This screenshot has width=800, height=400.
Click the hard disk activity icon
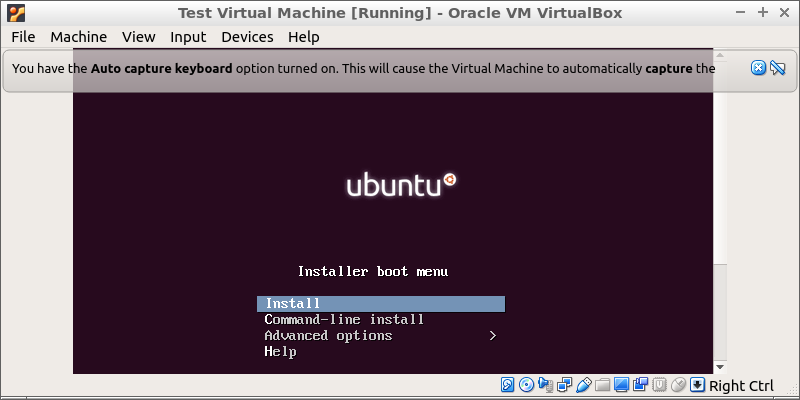tap(508, 385)
